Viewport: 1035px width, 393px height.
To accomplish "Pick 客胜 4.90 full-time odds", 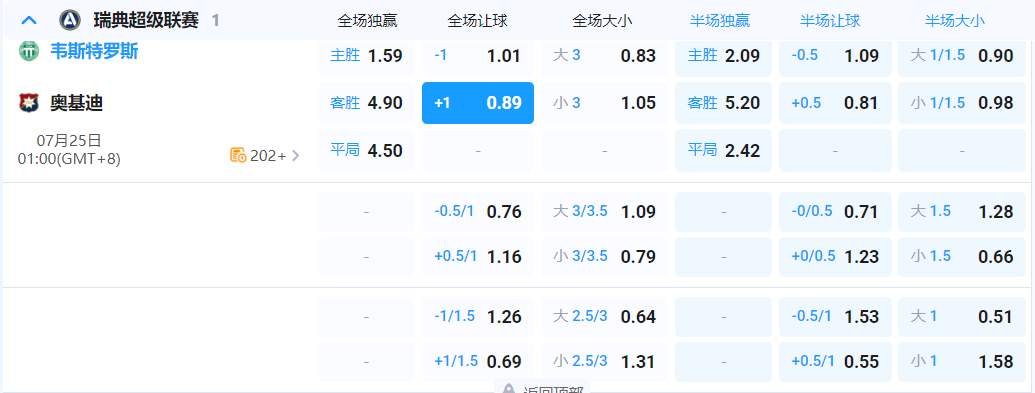I will coord(367,103).
